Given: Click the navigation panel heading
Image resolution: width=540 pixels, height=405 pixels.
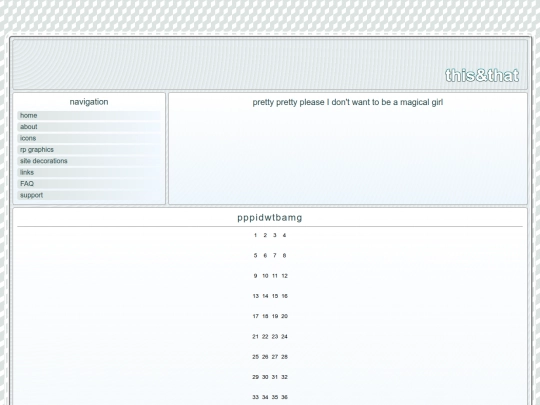Looking at the screenshot, I should 89,102.
